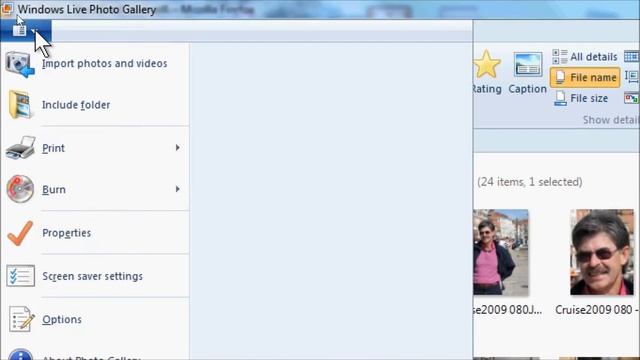The image size is (640, 360).
Task: Click the Rating star icon
Action: pos(487,64)
